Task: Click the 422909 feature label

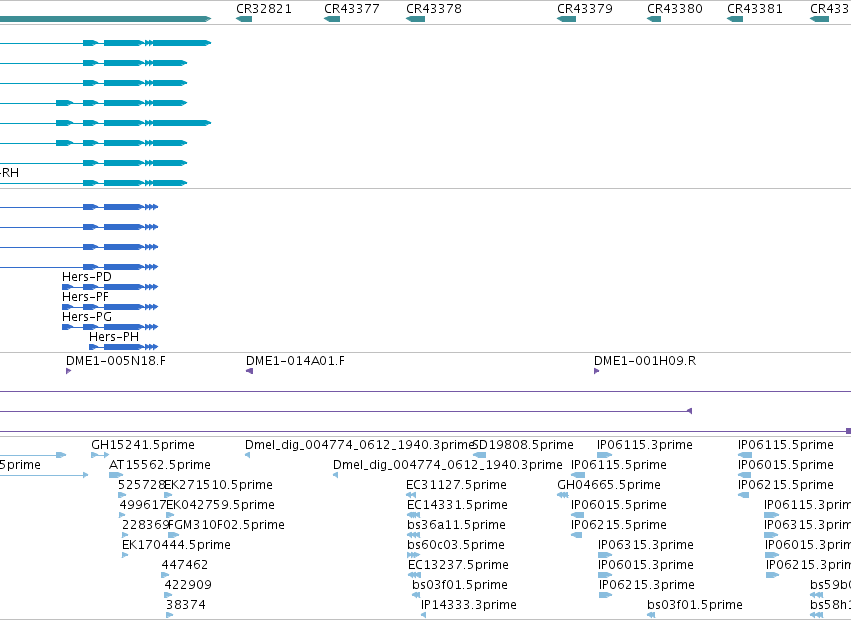Action: pyautogui.click(x=188, y=585)
